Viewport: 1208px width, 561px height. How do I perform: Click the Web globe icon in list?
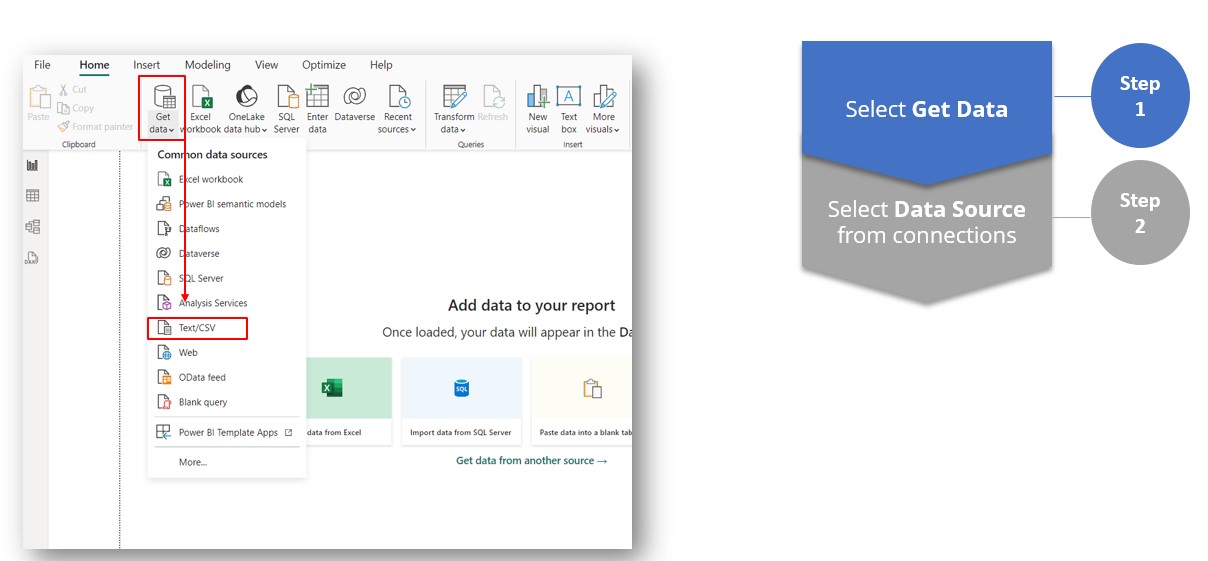point(164,353)
